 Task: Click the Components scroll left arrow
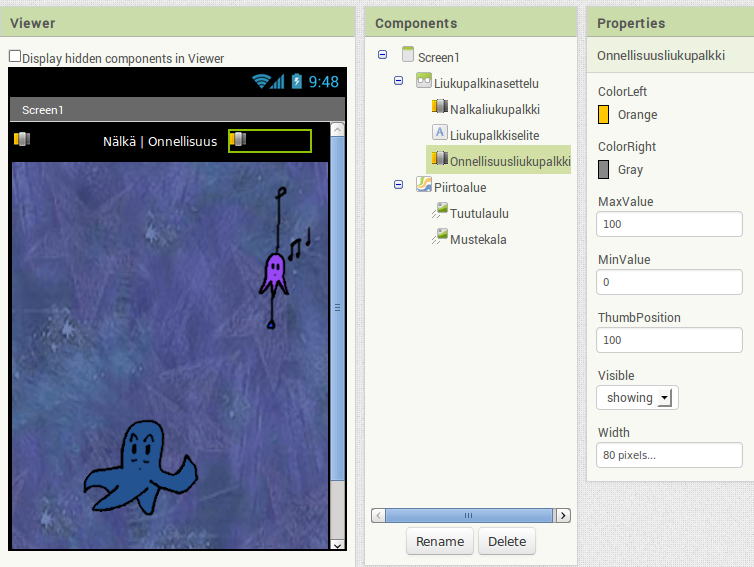[378, 516]
